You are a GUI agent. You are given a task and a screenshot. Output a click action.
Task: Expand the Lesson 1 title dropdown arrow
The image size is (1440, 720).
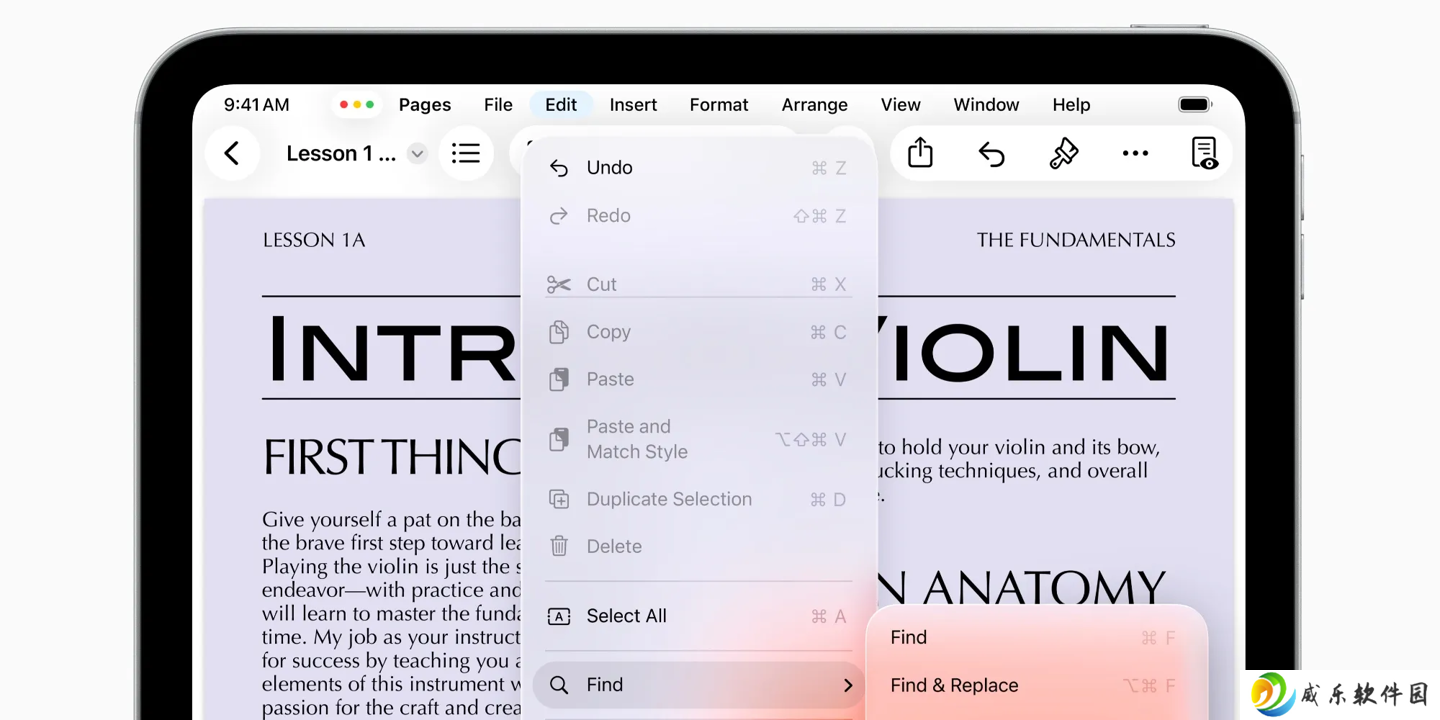(417, 154)
